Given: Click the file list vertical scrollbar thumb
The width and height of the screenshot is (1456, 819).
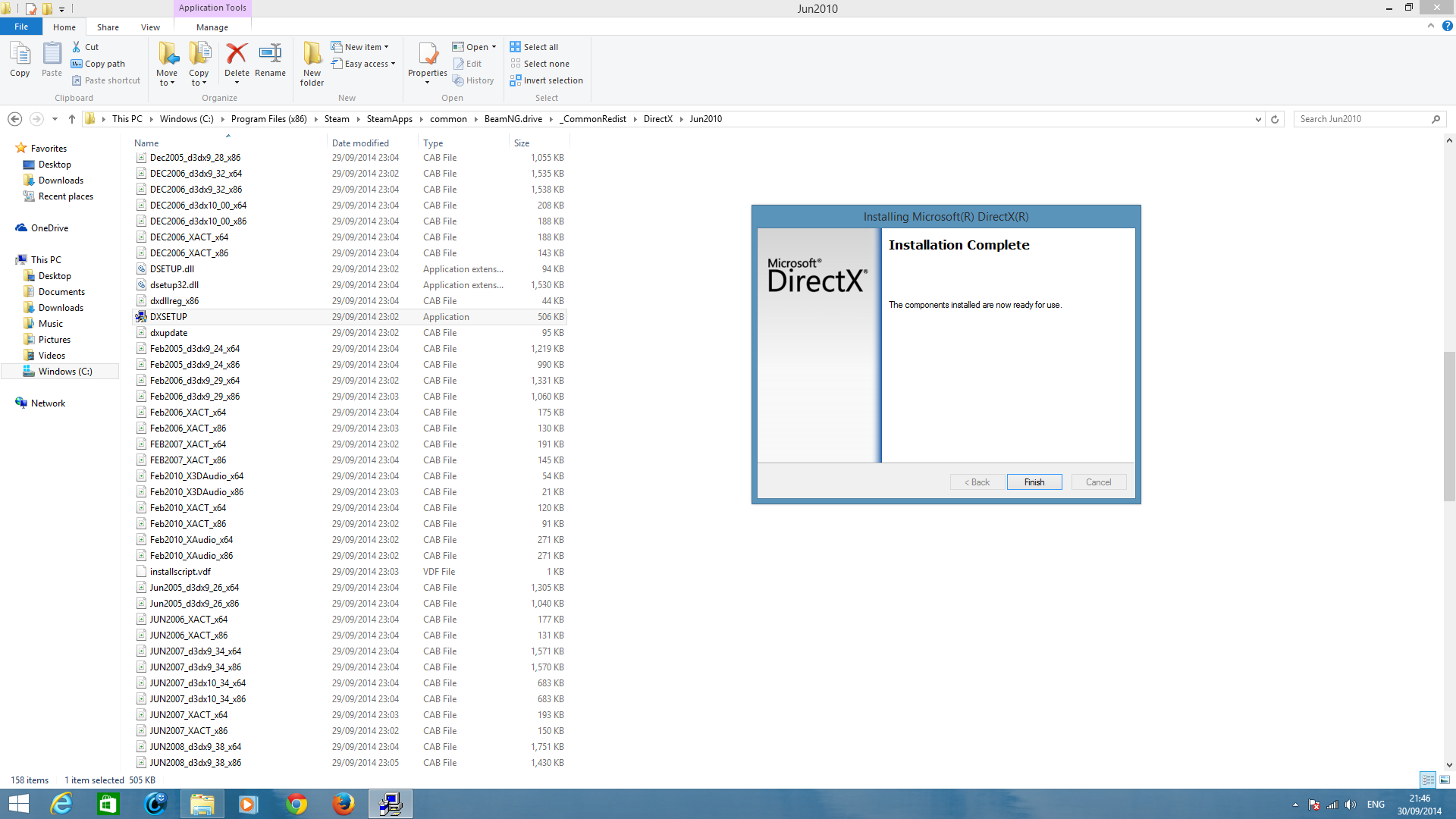Looking at the screenshot, I should point(1449,426).
